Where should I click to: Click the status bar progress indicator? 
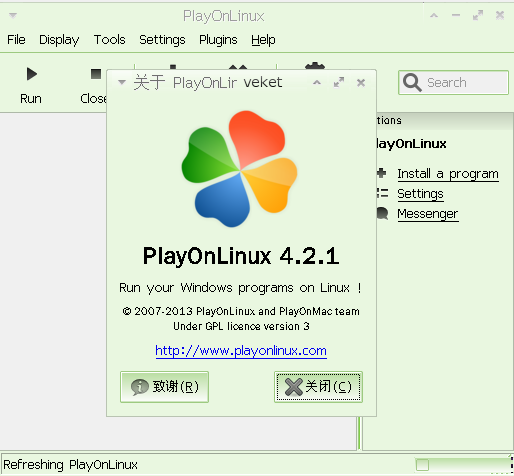tap(464, 465)
